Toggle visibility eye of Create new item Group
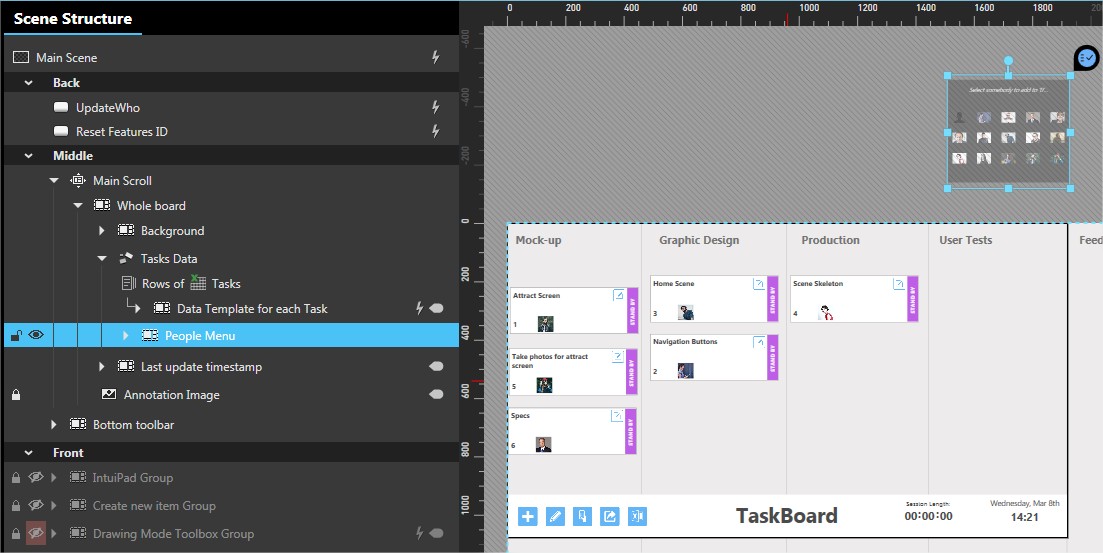Image resolution: width=1103 pixels, height=553 pixels. 35,505
